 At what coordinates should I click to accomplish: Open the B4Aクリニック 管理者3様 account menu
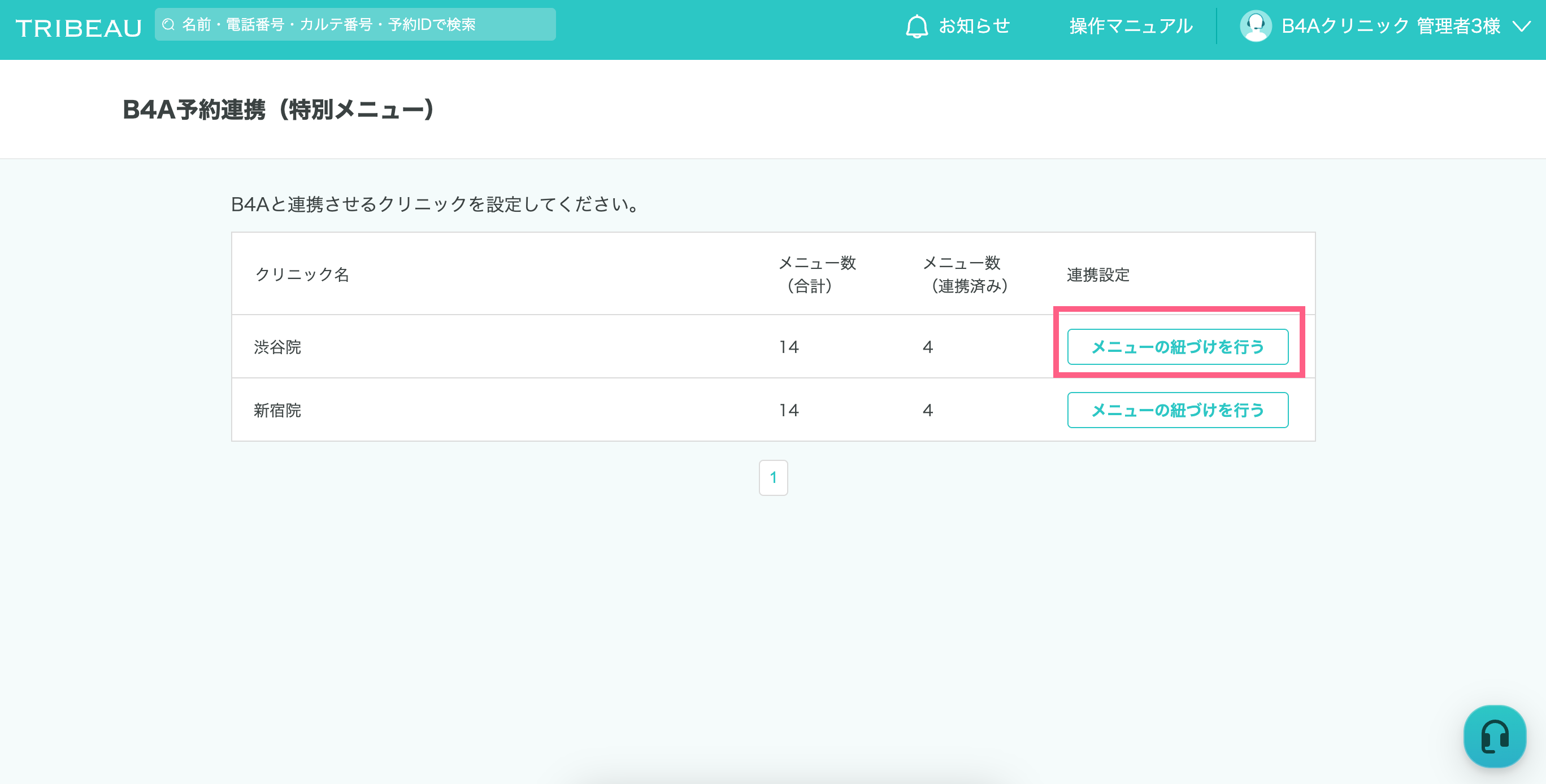pos(1390,27)
